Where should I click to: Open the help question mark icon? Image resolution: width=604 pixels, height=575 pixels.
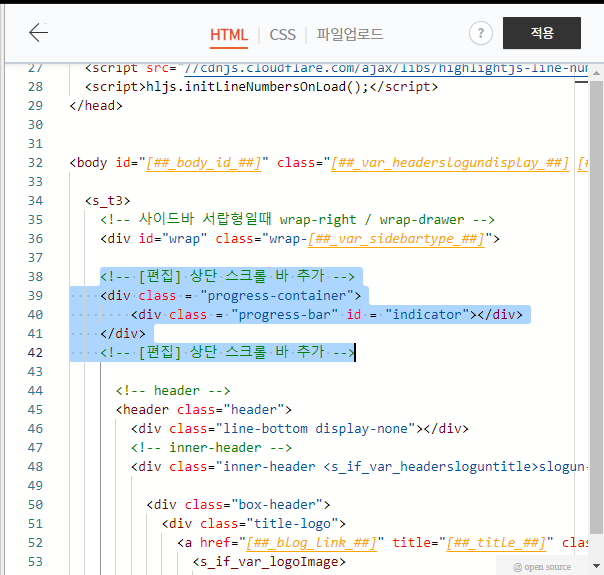(x=480, y=33)
